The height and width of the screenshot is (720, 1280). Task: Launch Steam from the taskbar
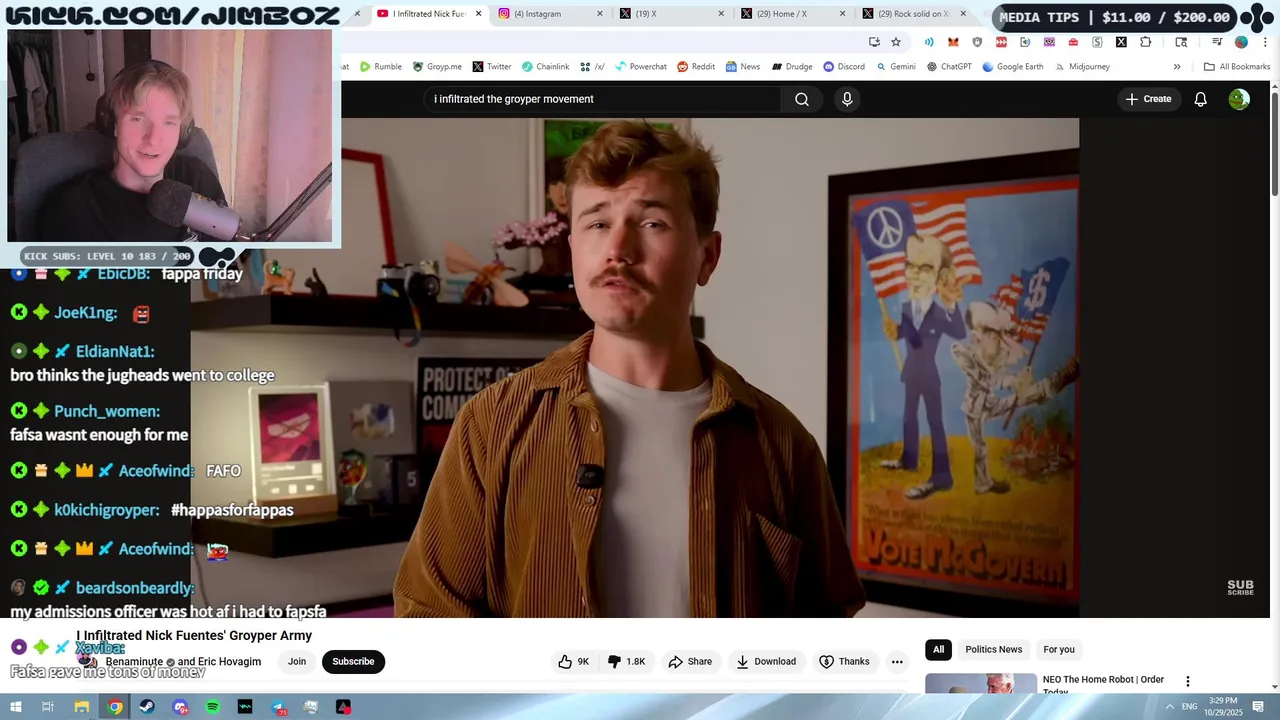[147, 707]
